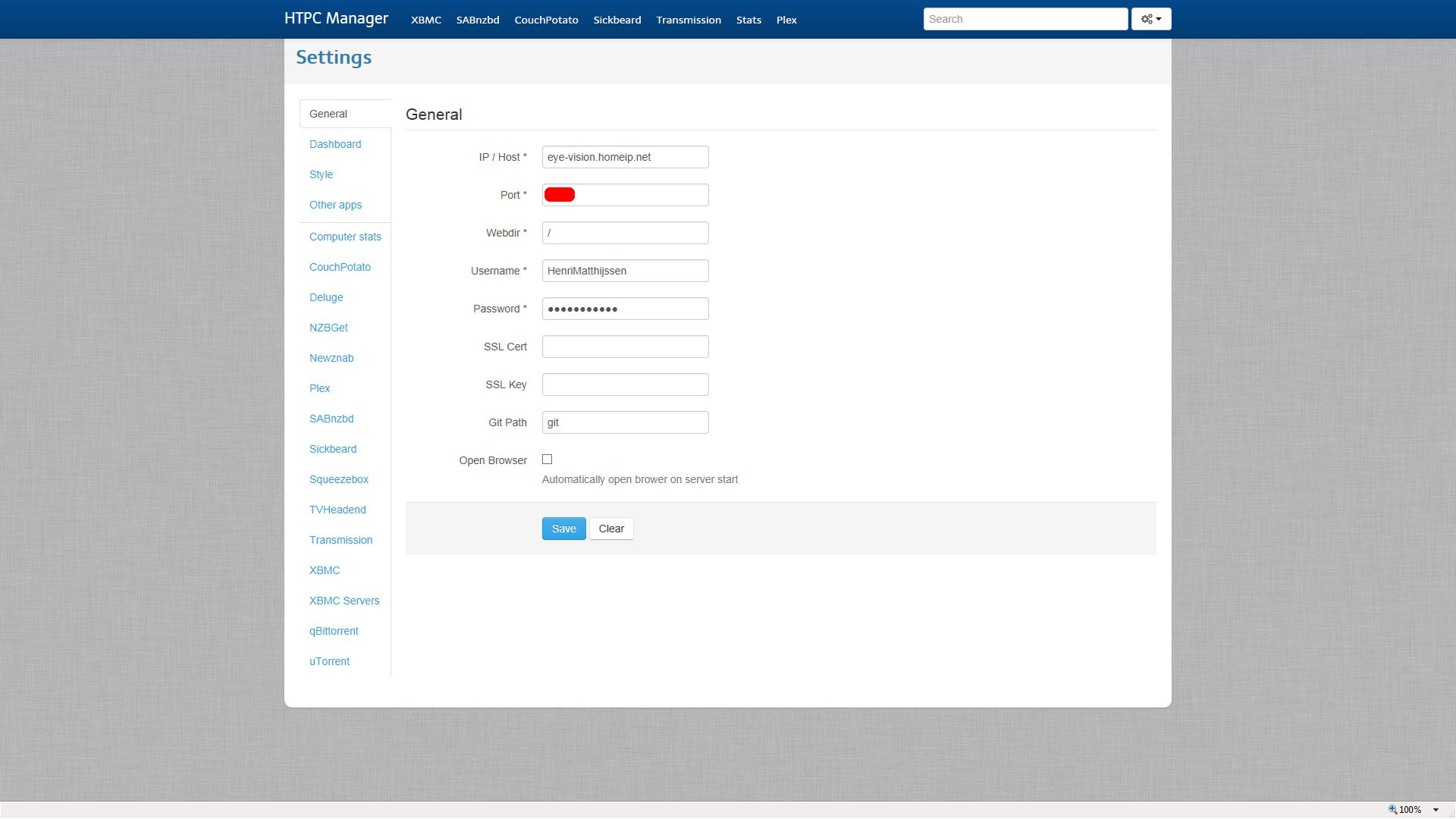Open Plex in the top navbar
Image resolution: width=1456 pixels, height=819 pixels.
click(x=786, y=20)
